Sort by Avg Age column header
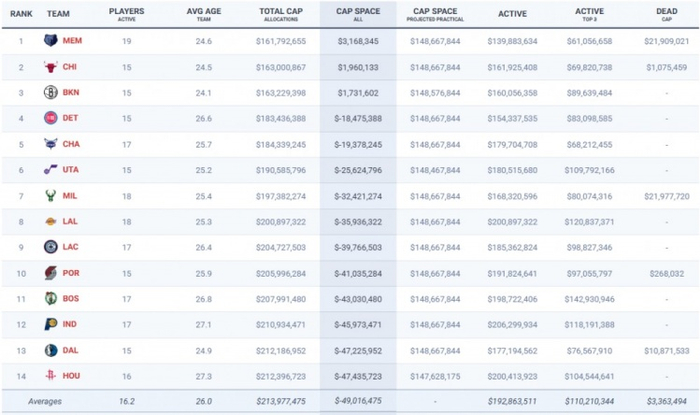The height and width of the screenshot is (415, 700). [x=204, y=14]
